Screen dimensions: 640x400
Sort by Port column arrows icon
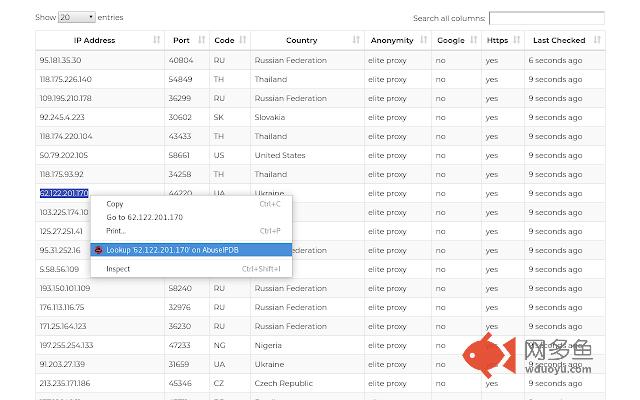click(201, 40)
